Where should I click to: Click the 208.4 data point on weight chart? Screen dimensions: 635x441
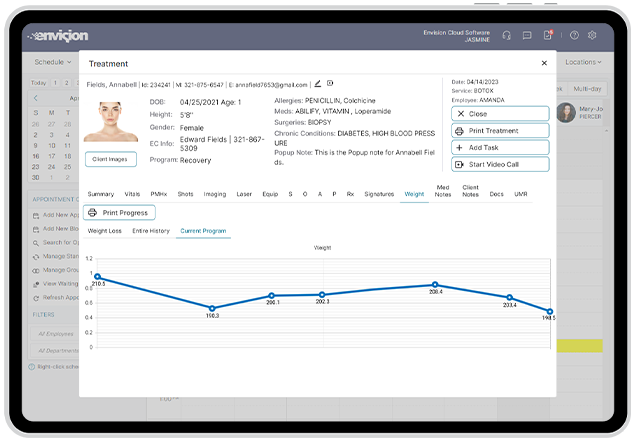[x=435, y=284]
